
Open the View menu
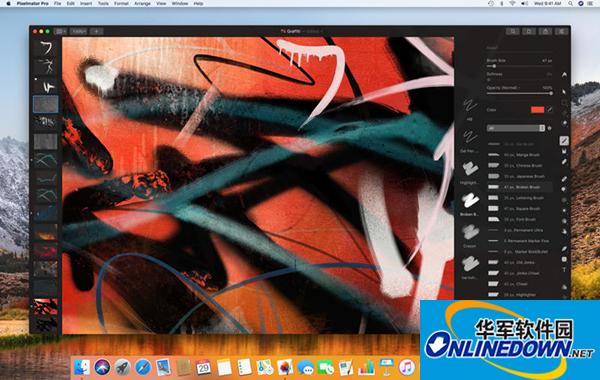(161, 3)
